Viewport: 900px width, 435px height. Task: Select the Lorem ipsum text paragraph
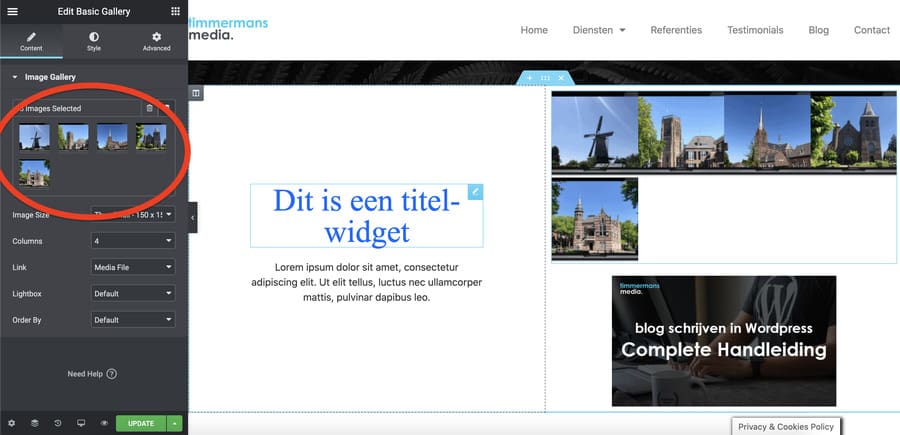click(x=366, y=282)
